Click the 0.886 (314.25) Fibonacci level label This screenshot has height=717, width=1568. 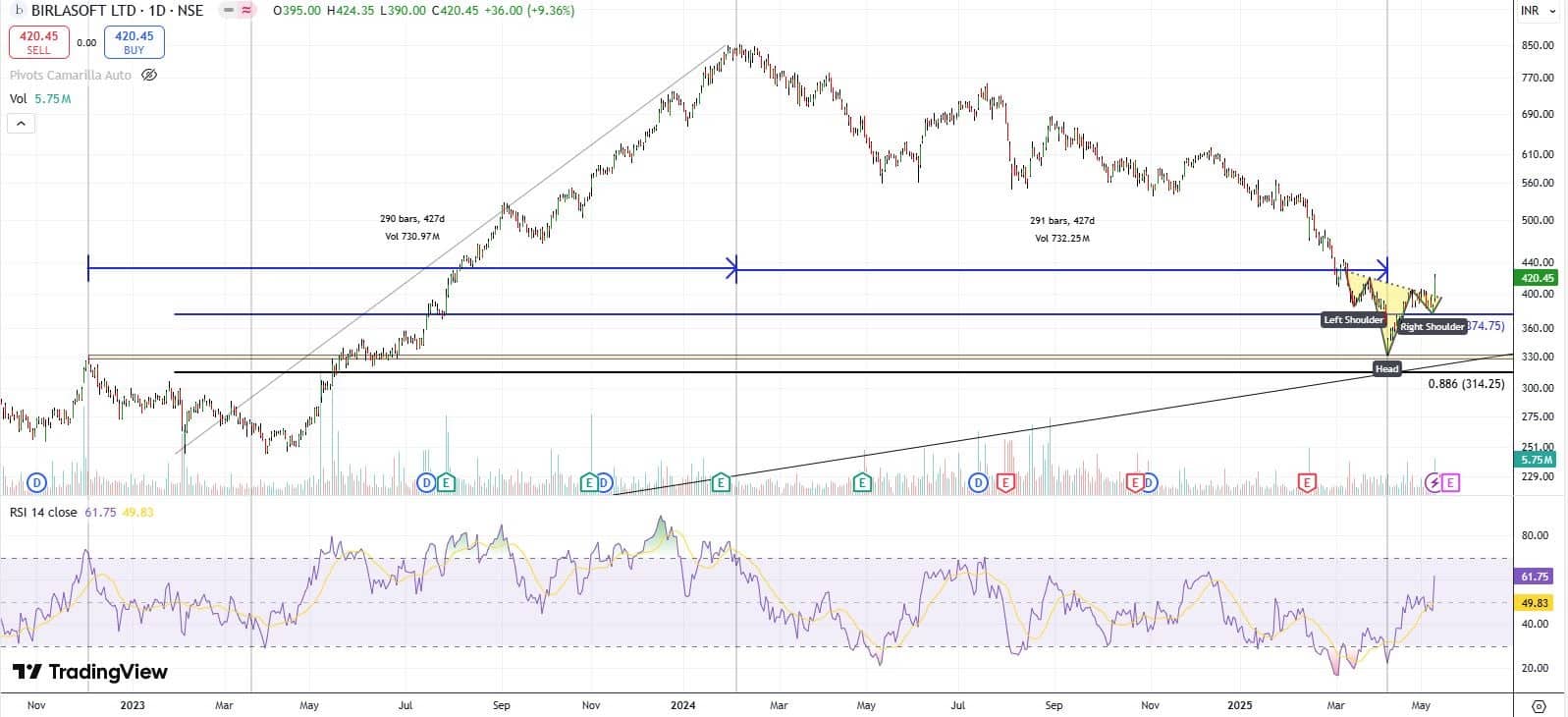[x=1466, y=384]
